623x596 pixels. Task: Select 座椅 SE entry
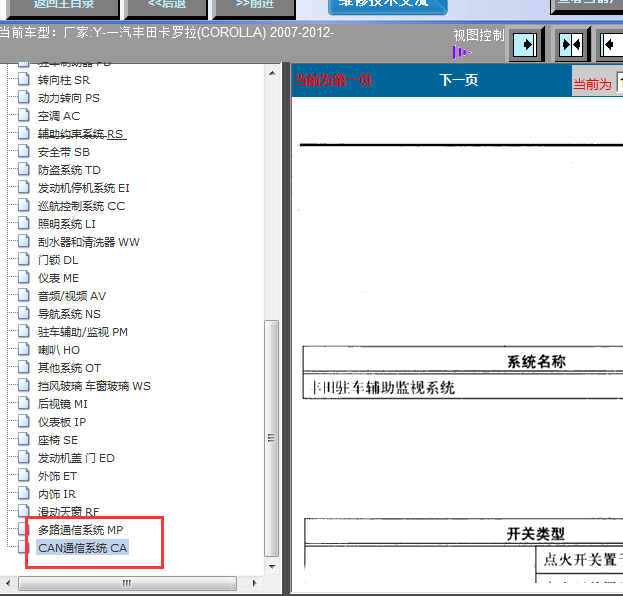[58, 440]
